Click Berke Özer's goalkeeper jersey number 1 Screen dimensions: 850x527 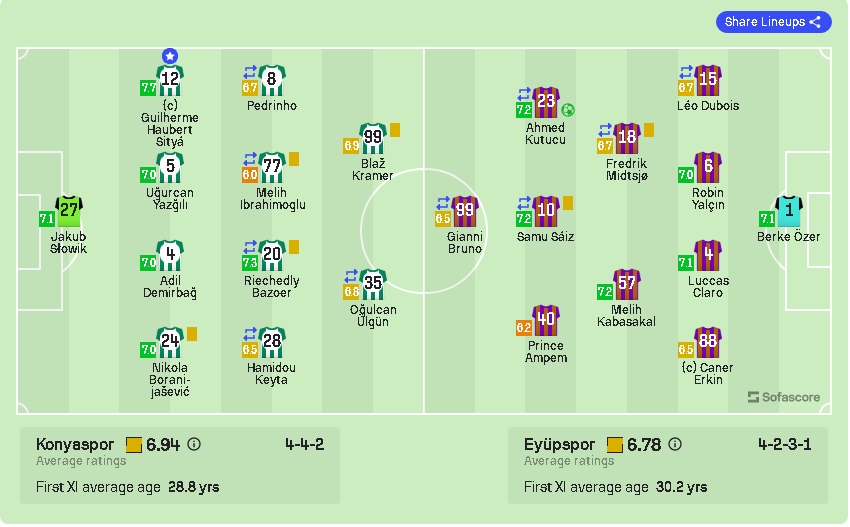tap(790, 211)
